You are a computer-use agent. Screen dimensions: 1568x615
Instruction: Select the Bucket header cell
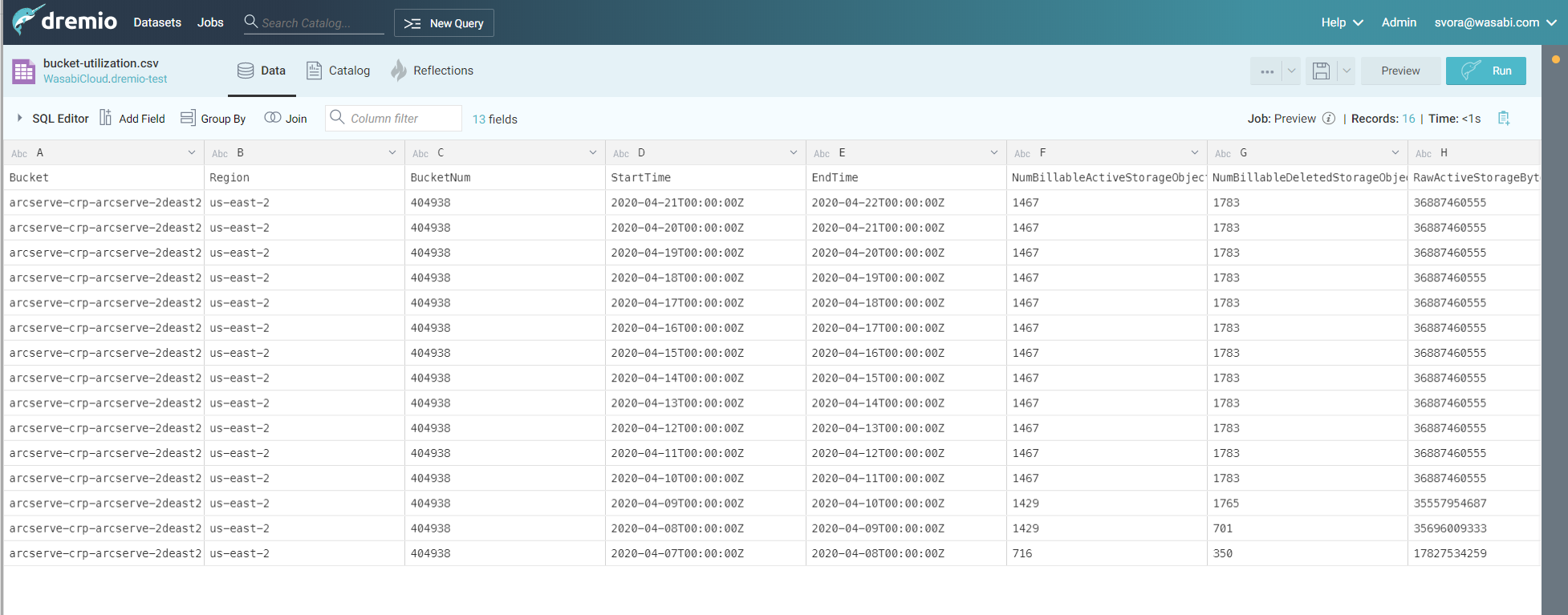point(104,178)
